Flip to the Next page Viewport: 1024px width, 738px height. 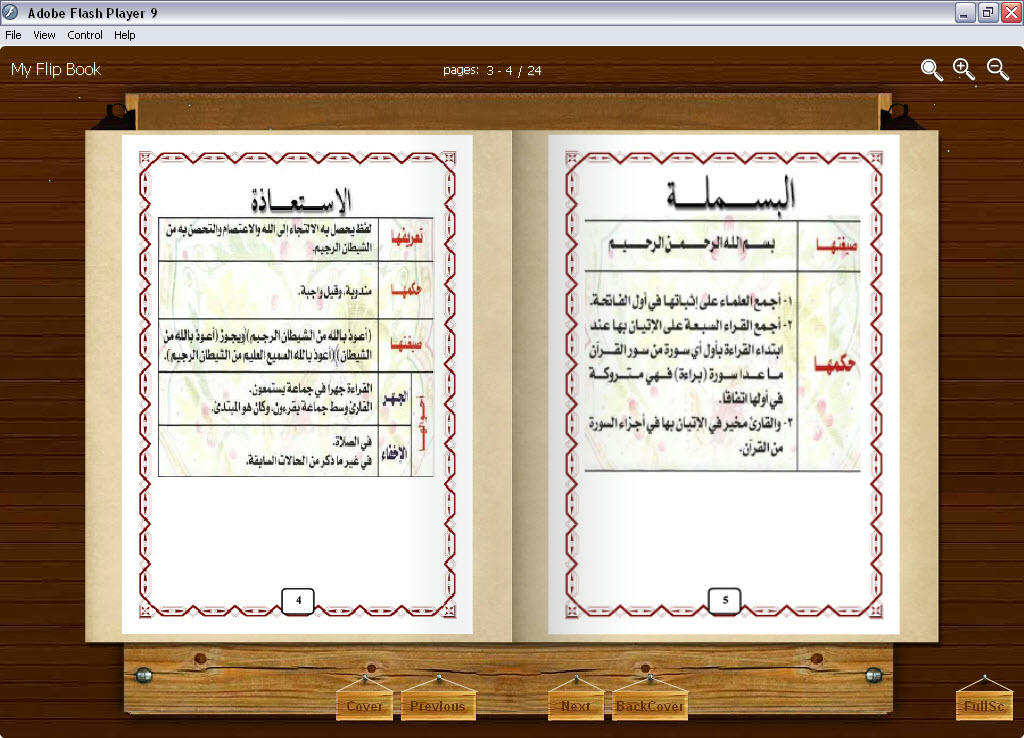pos(575,706)
